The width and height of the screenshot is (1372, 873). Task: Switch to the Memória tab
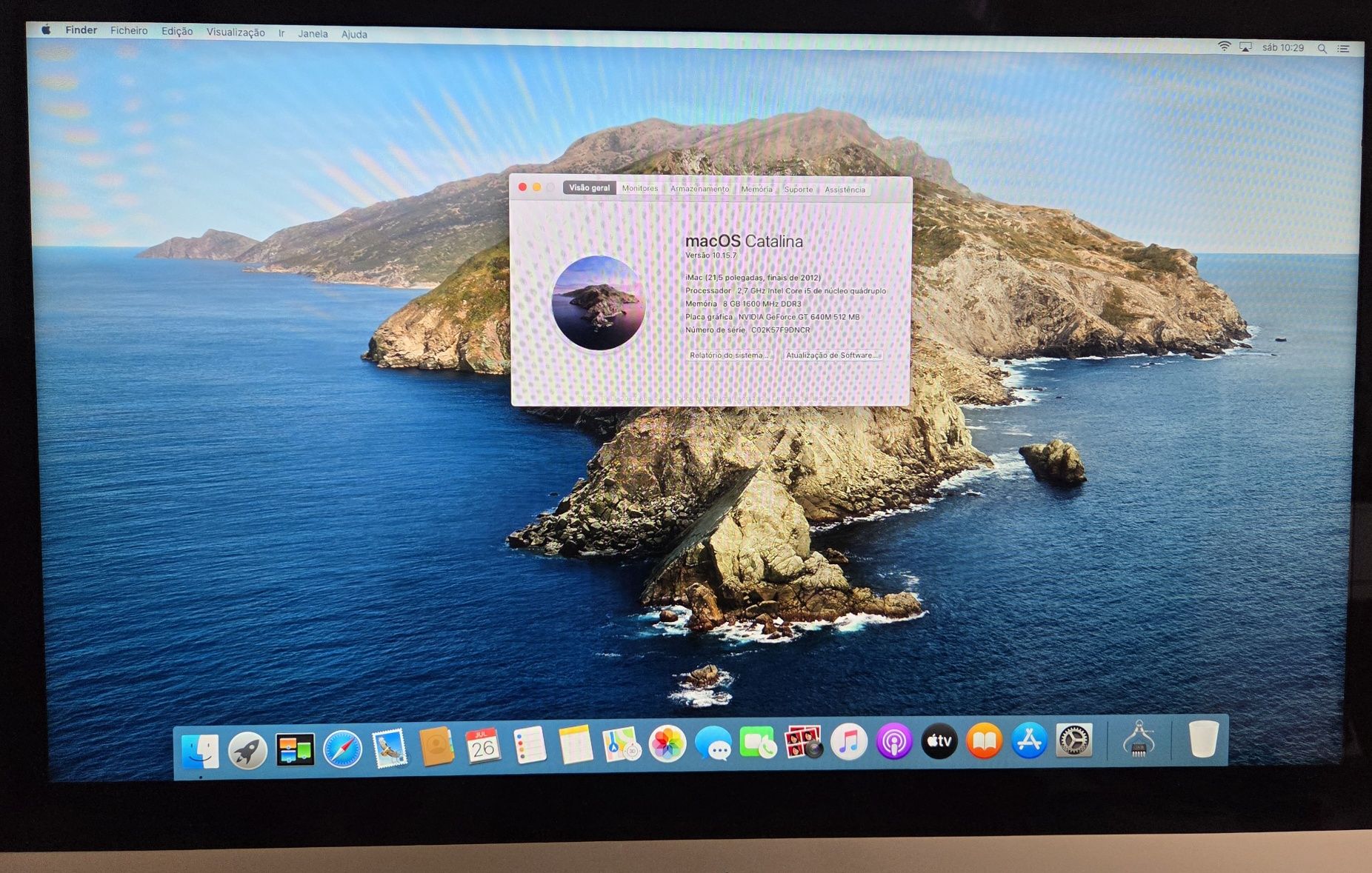pyautogui.click(x=756, y=190)
